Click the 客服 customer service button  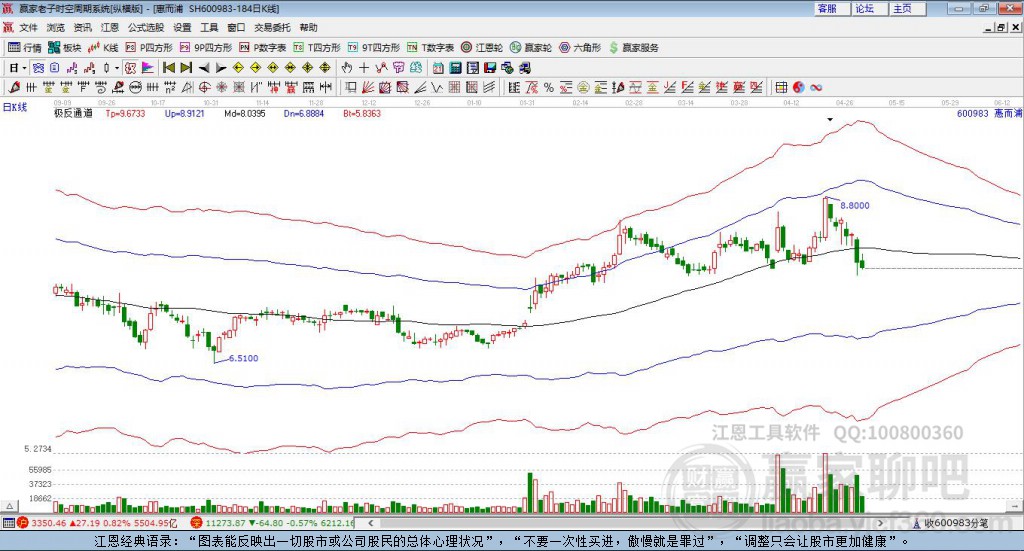pos(832,8)
